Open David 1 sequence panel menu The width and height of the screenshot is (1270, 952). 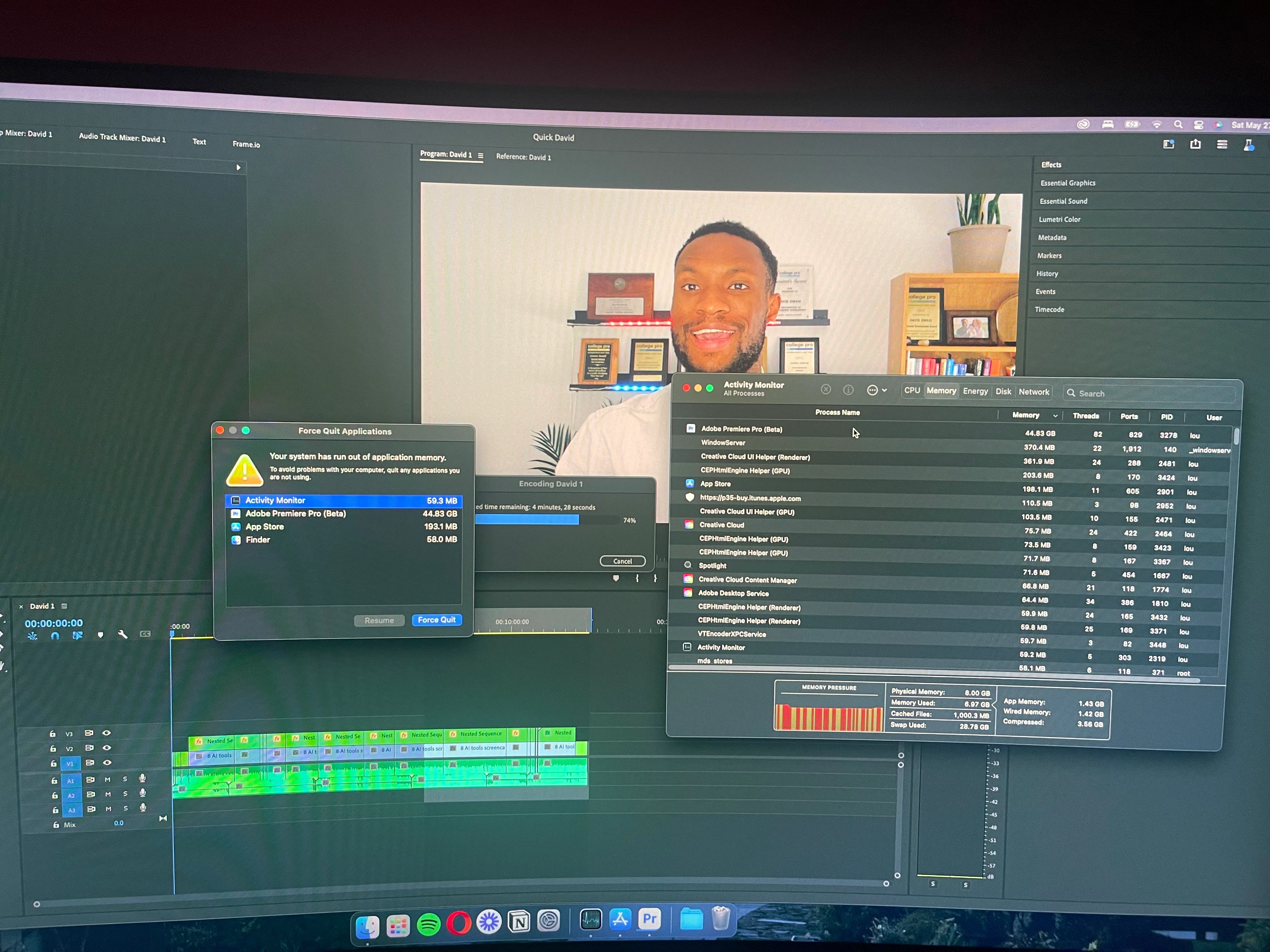pos(64,606)
